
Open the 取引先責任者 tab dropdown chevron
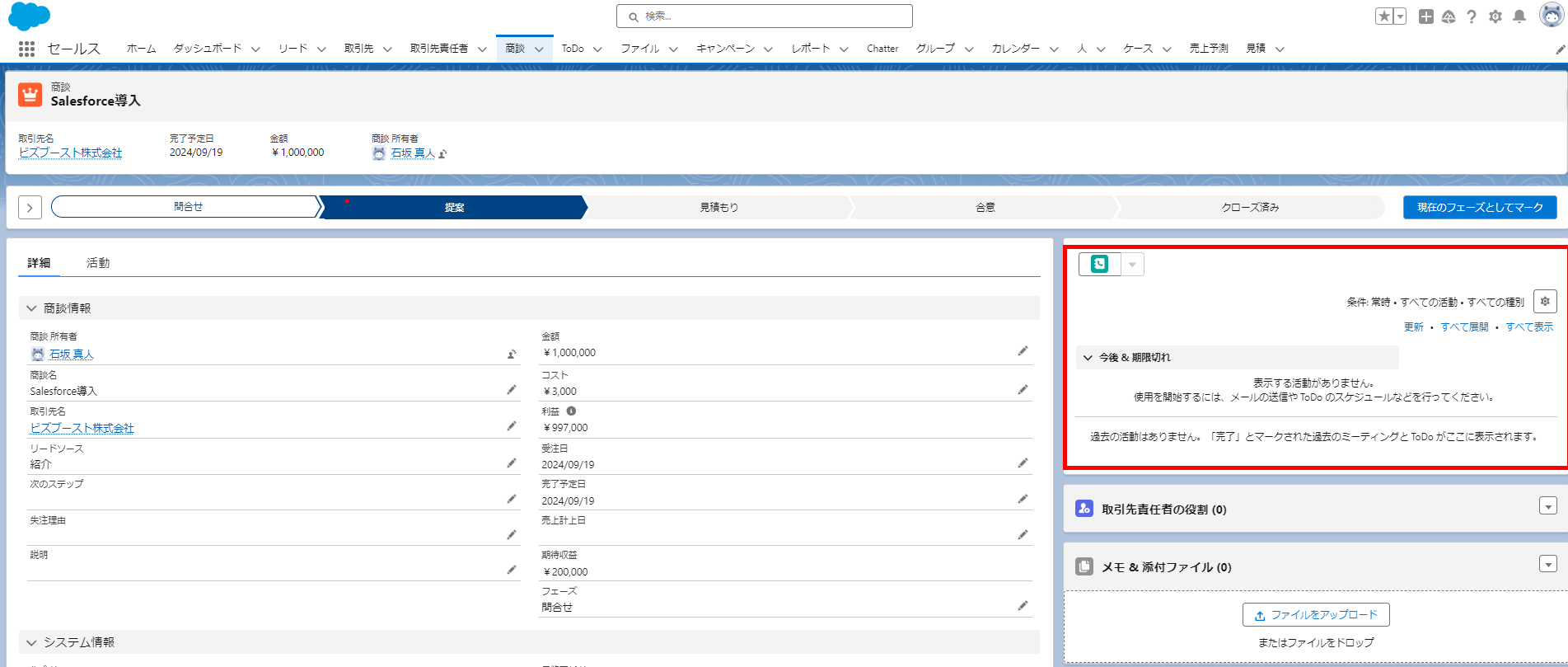coord(482,49)
